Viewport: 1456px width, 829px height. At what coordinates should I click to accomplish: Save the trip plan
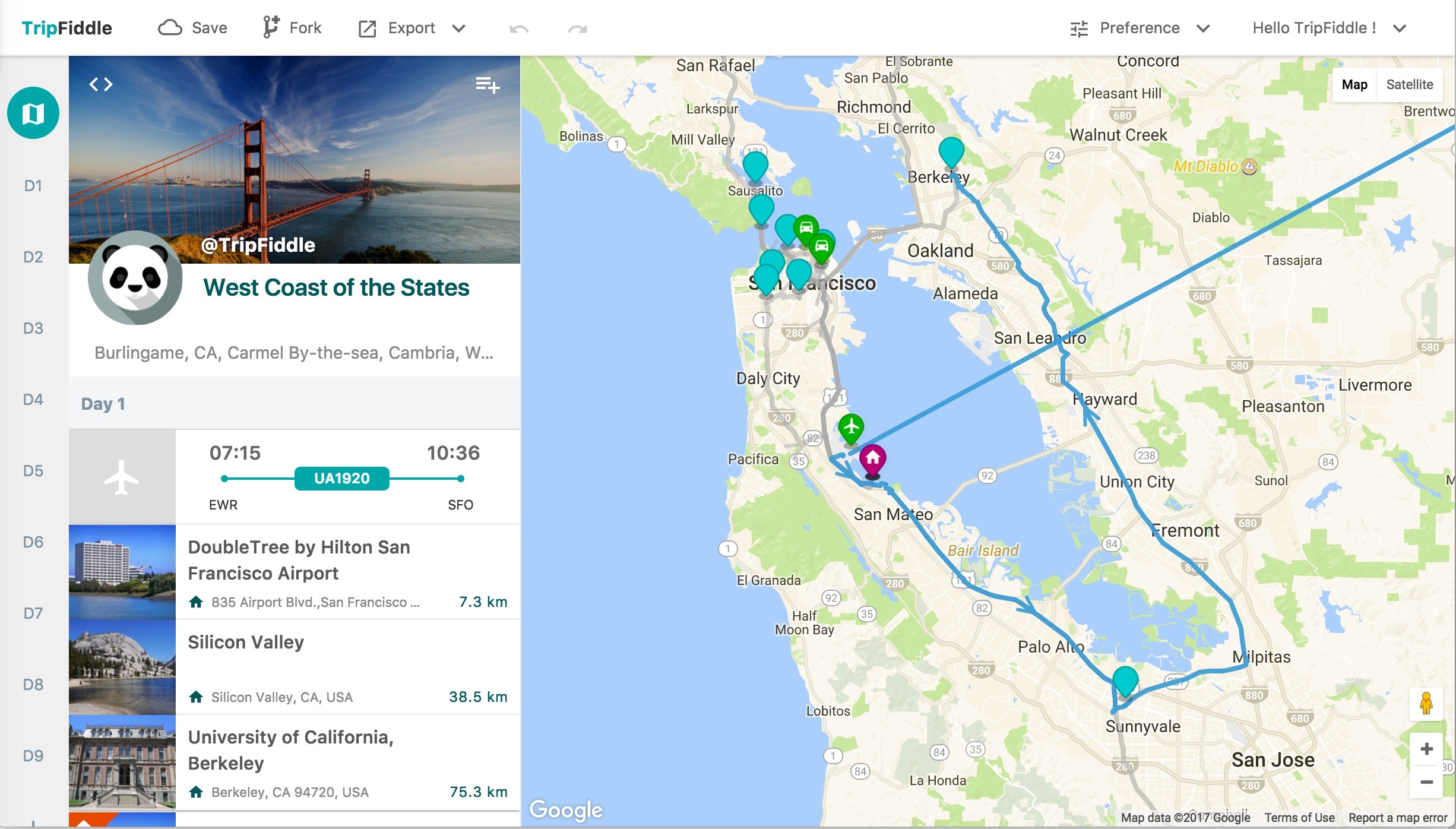click(x=193, y=29)
